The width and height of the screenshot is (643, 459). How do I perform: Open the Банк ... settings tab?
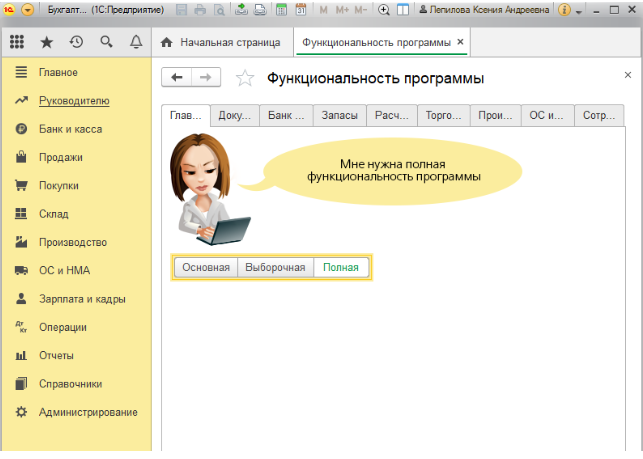pos(286,116)
